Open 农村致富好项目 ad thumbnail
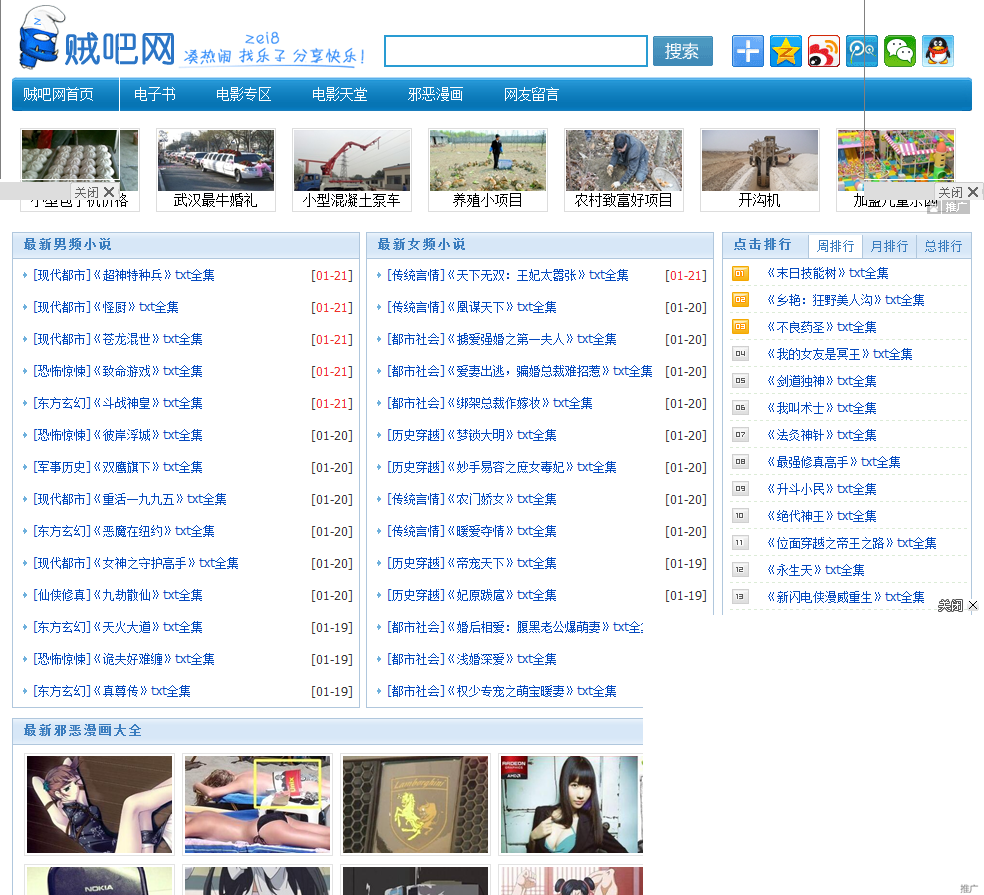This screenshot has height=895, width=984. tap(624, 169)
